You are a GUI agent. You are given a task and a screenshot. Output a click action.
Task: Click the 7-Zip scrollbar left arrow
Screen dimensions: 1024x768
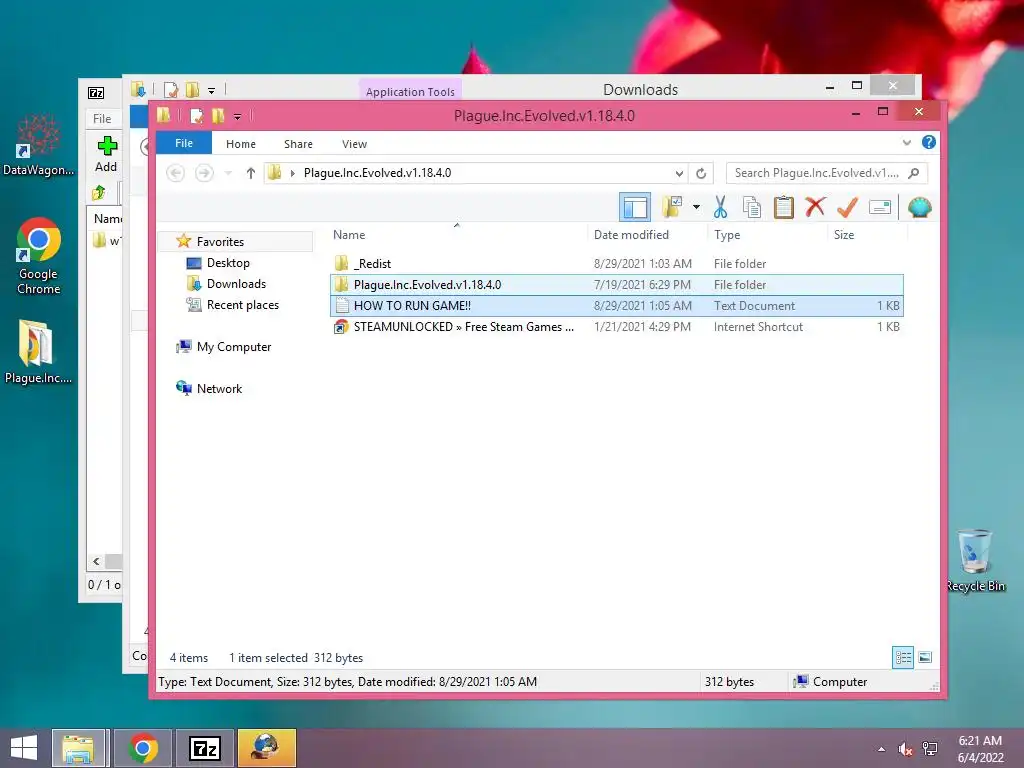click(96, 562)
